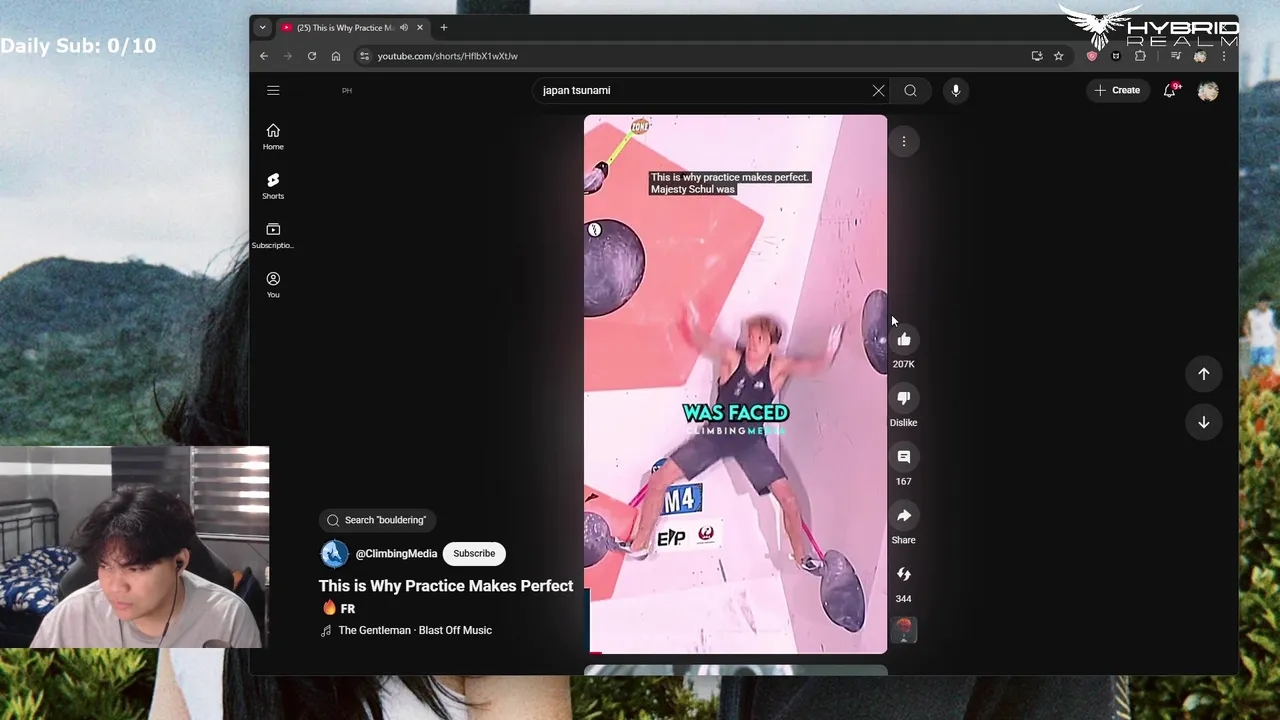Image resolution: width=1280 pixels, height=720 pixels.
Task: Open the tab search dropdown arrow
Action: click(x=262, y=28)
